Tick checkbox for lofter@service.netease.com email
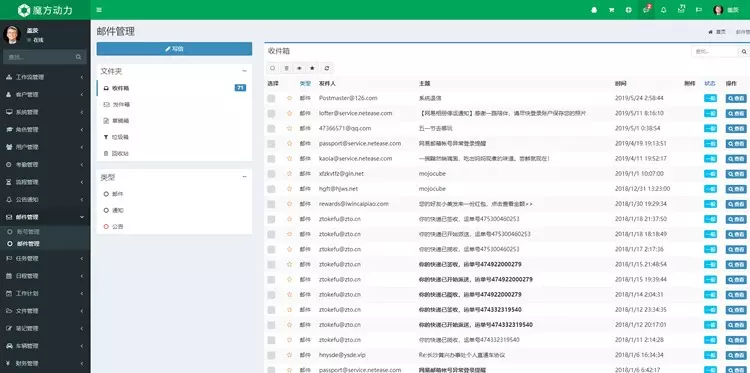 [x=271, y=113]
